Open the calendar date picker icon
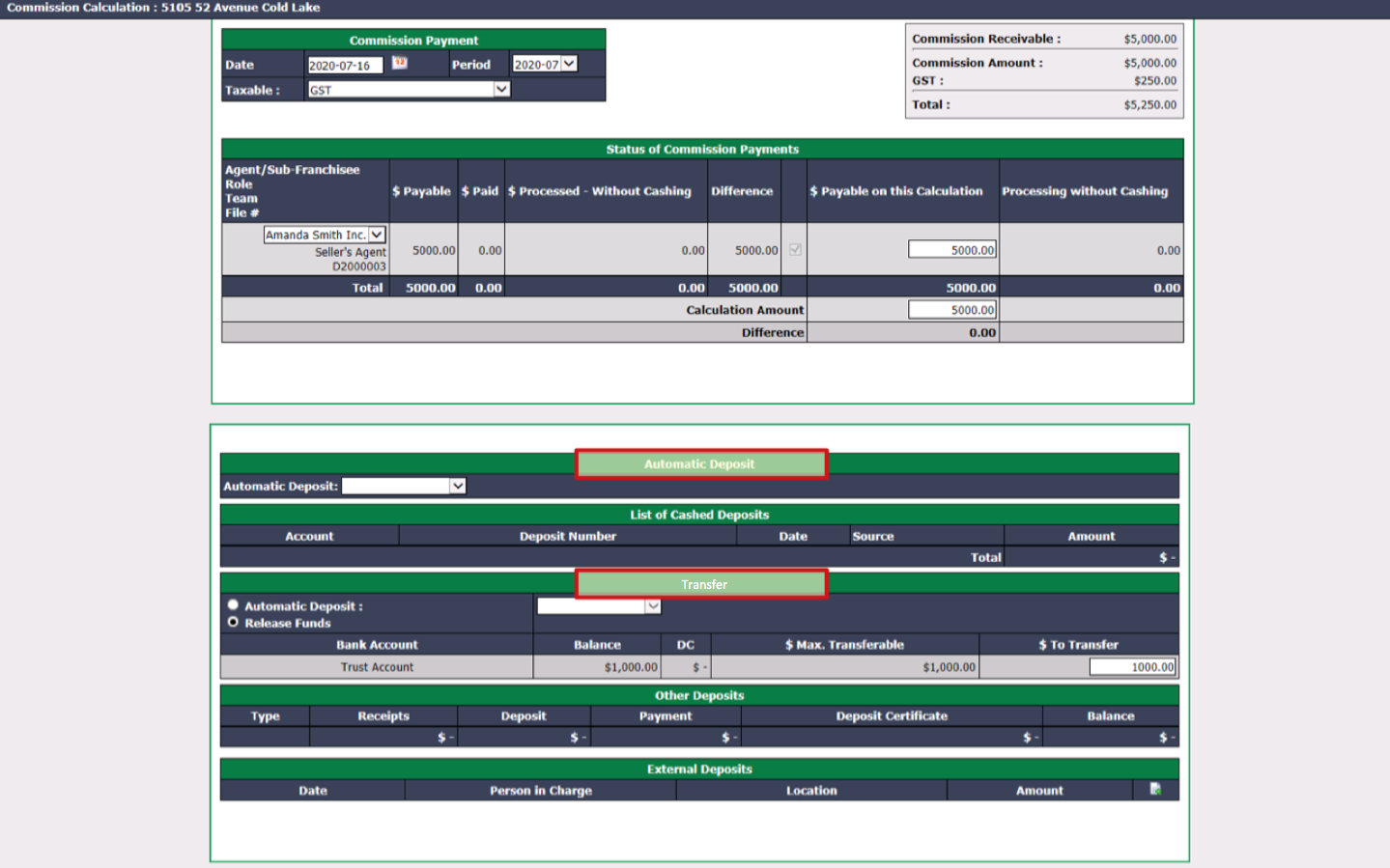Screen dimensions: 1390x868 399,64
